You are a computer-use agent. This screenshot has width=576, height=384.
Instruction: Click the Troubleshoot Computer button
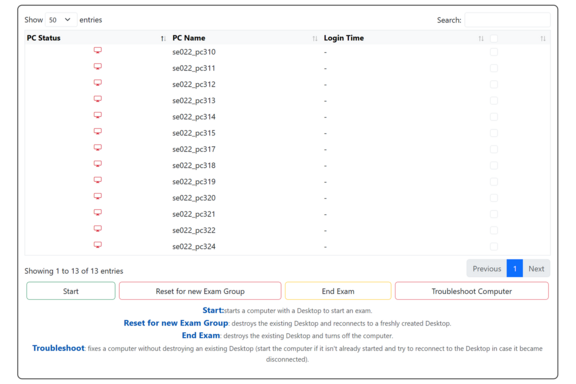click(x=472, y=291)
